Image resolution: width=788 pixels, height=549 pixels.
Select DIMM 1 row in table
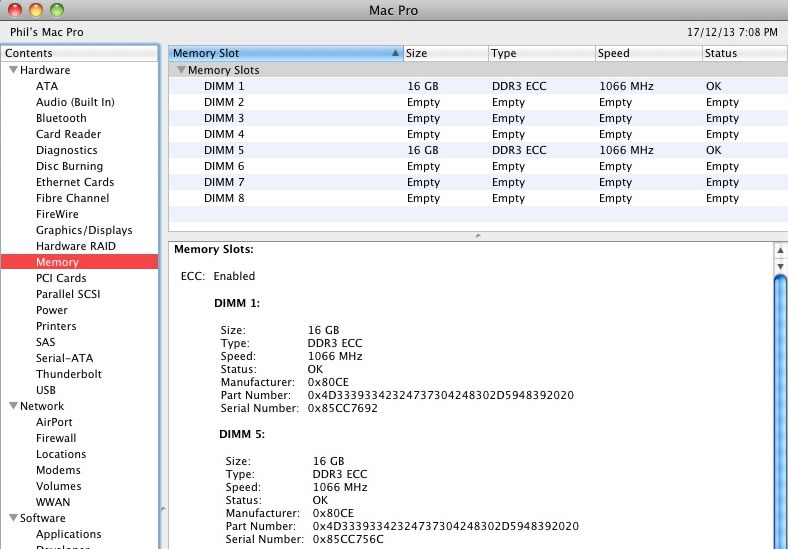(478, 86)
